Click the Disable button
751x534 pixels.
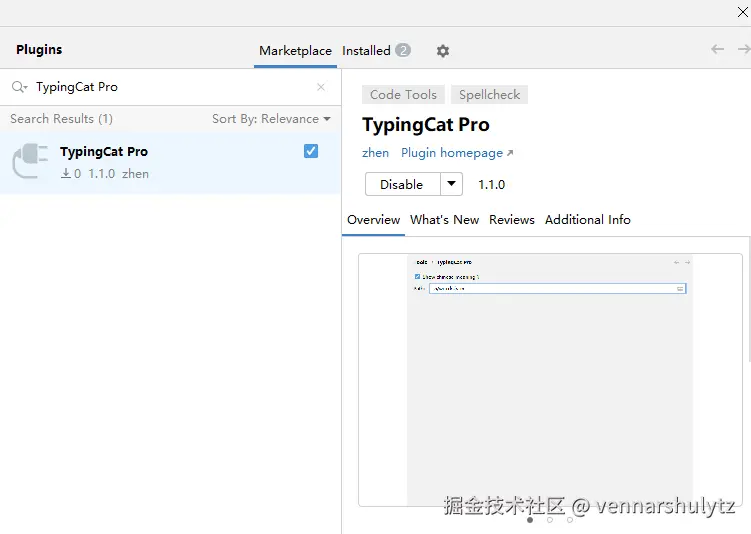tap(402, 184)
